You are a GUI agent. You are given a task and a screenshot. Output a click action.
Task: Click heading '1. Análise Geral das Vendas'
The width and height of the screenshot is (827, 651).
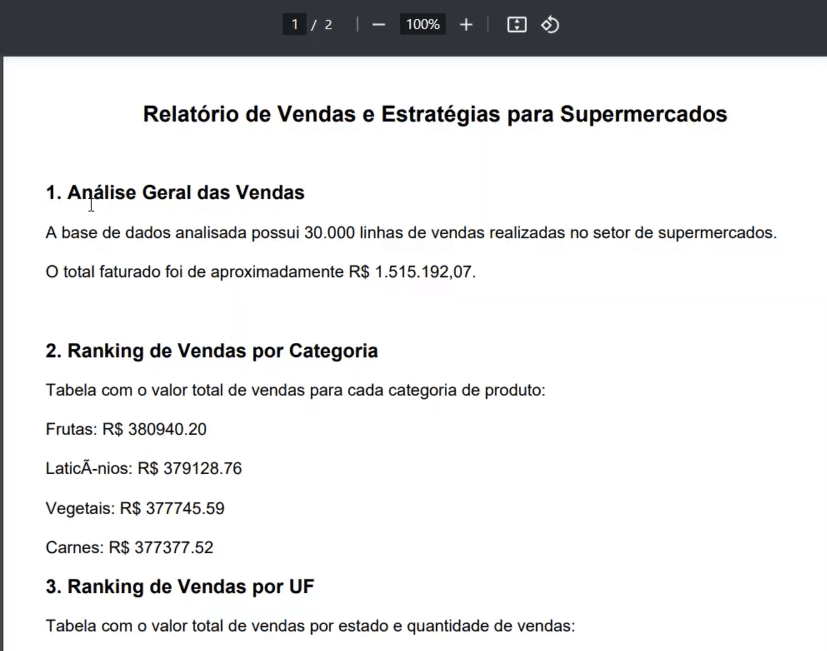click(175, 193)
